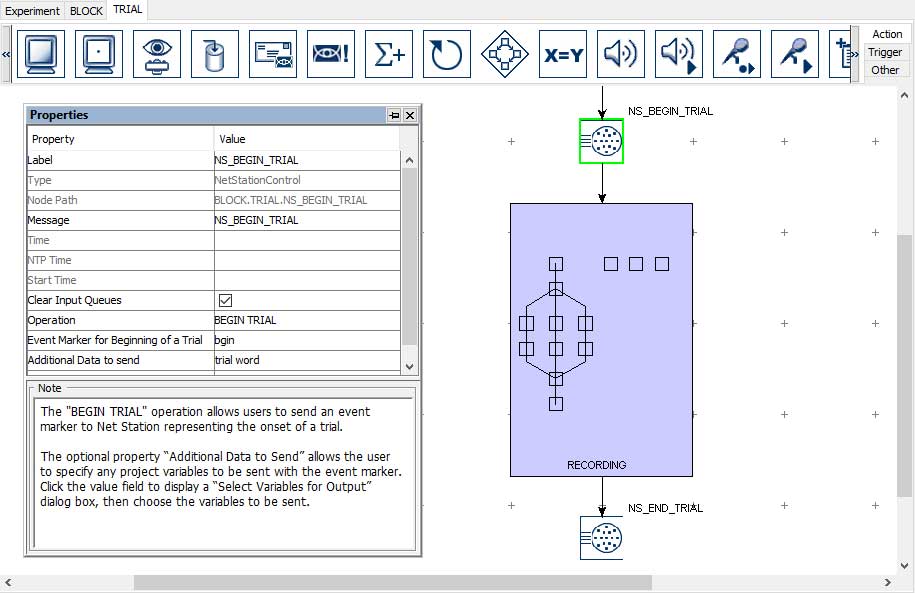Click the NS_END_TRIAL node on the canvas
Screen dimensions: 915x593
pos(602,538)
